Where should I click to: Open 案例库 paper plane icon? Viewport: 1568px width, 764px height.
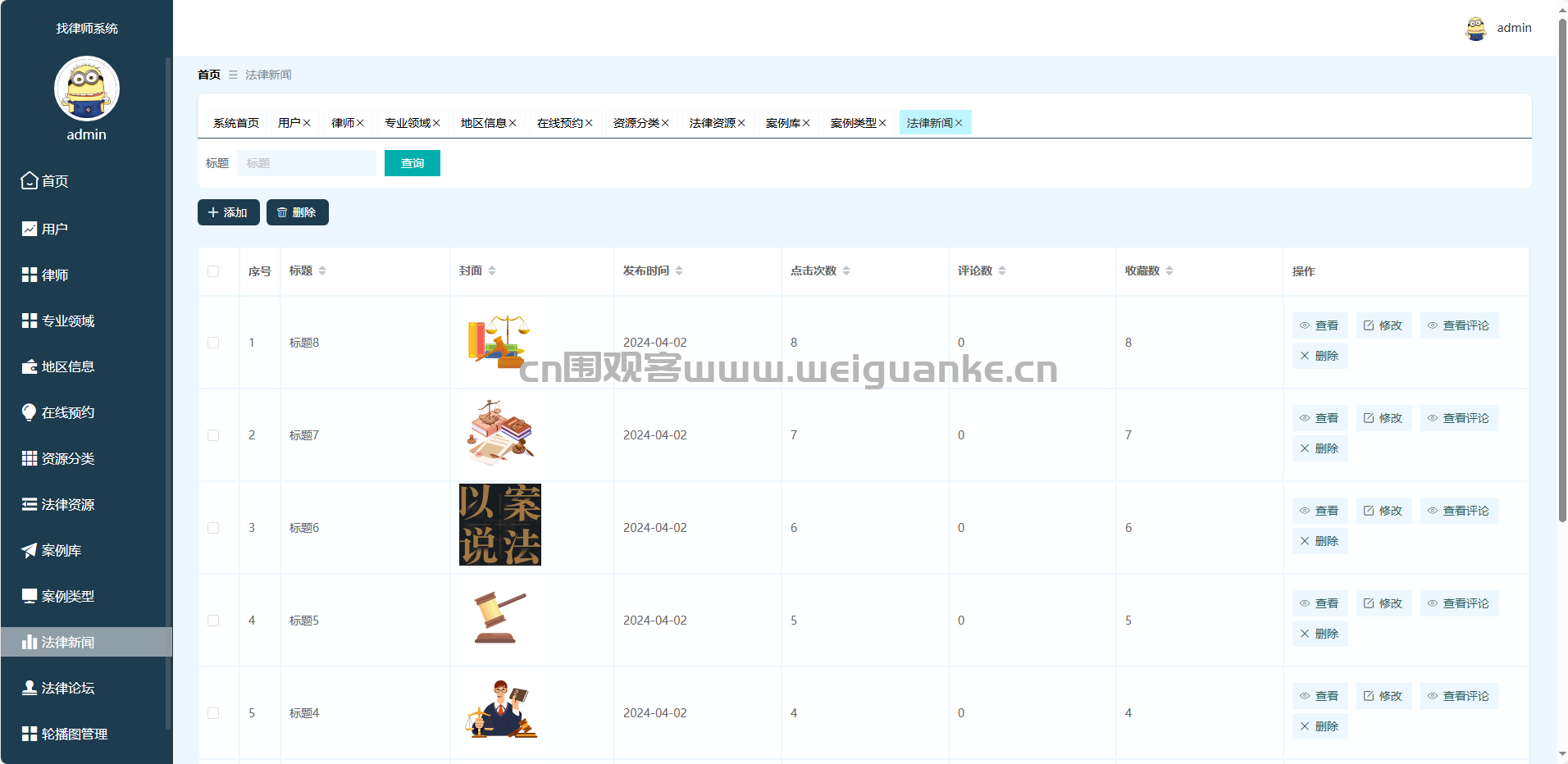[30, 550]
